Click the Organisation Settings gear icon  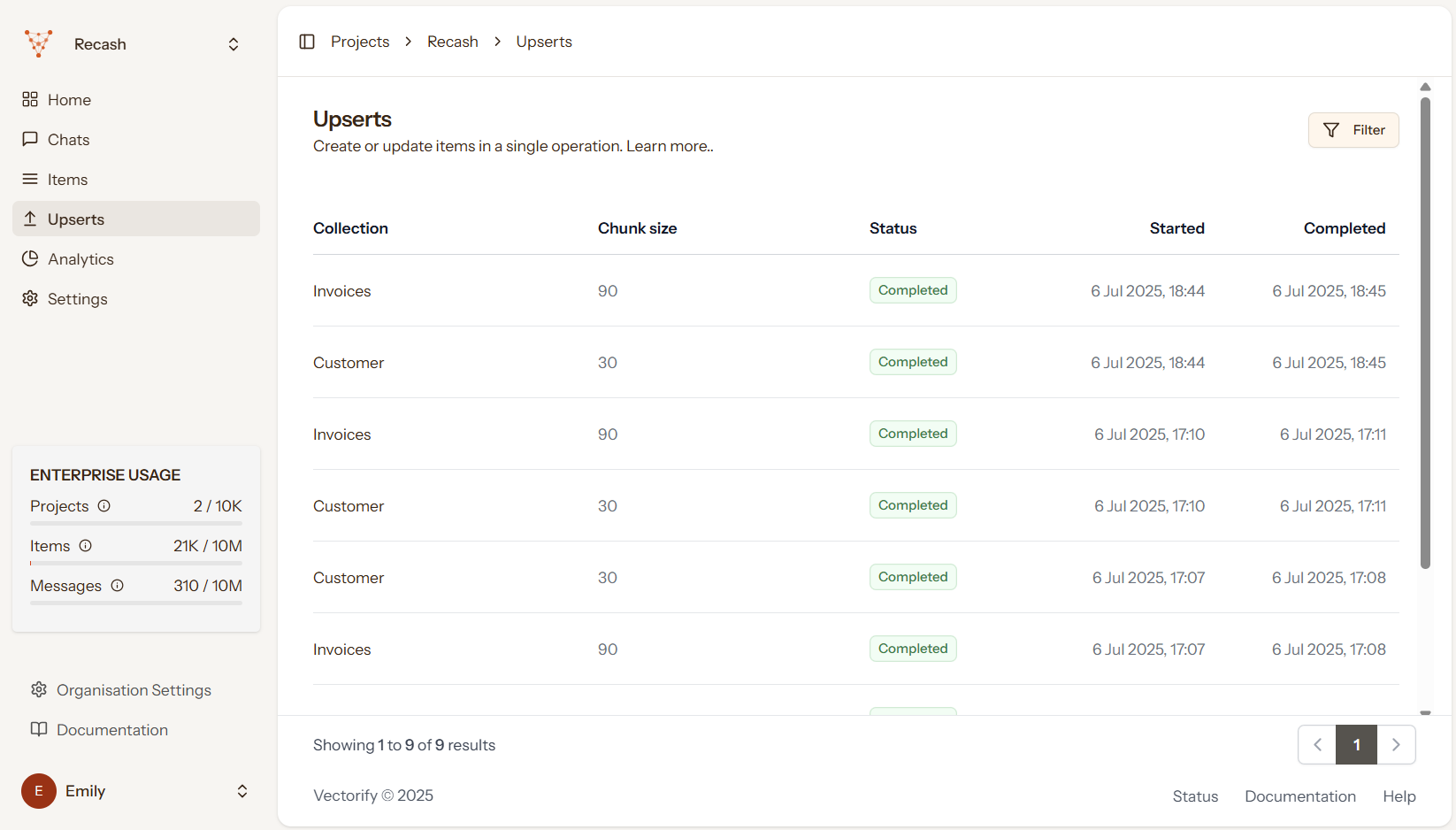click(39, 689)
